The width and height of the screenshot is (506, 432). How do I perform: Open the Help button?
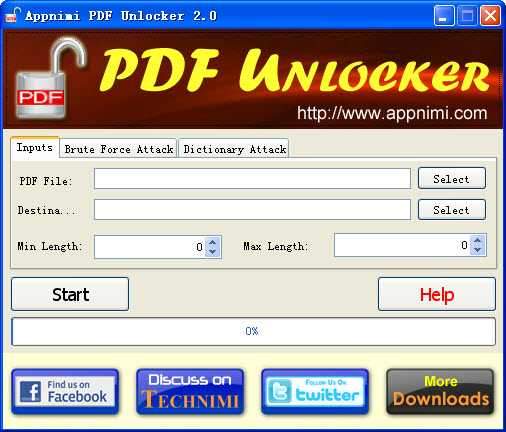tap(437, 294)
